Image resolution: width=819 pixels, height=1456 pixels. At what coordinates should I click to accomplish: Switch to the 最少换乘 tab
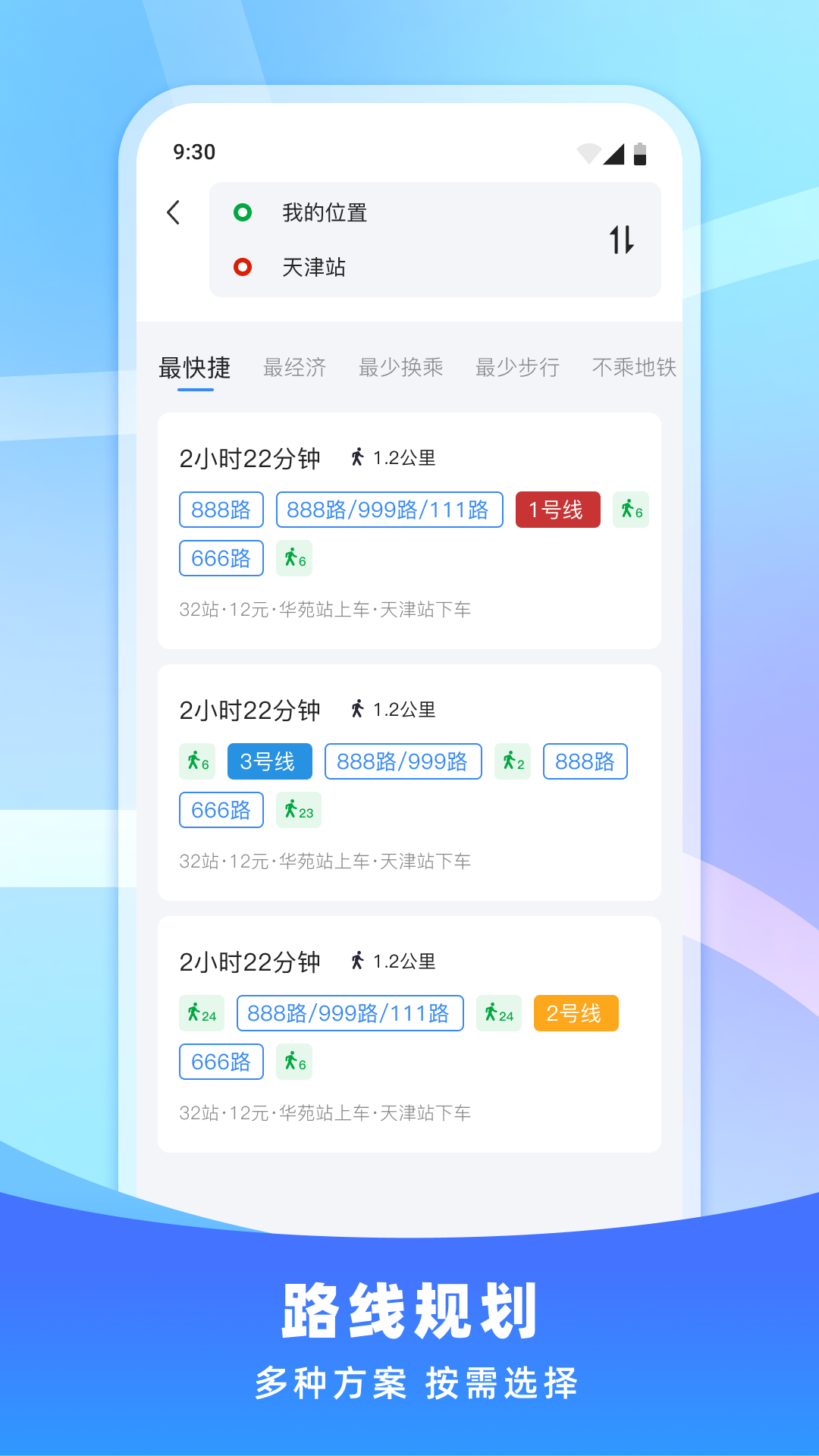400,368
